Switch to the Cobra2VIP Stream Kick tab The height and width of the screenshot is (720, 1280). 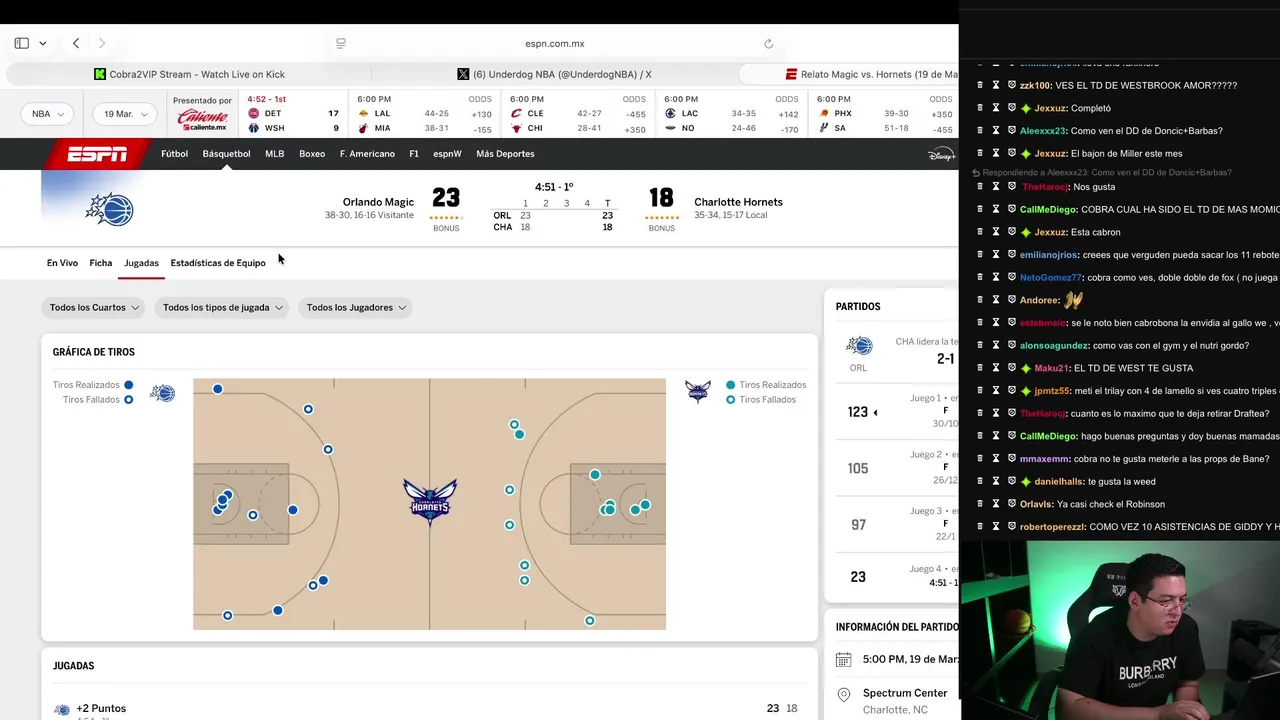pyautogui.click(x=189, y=74)
